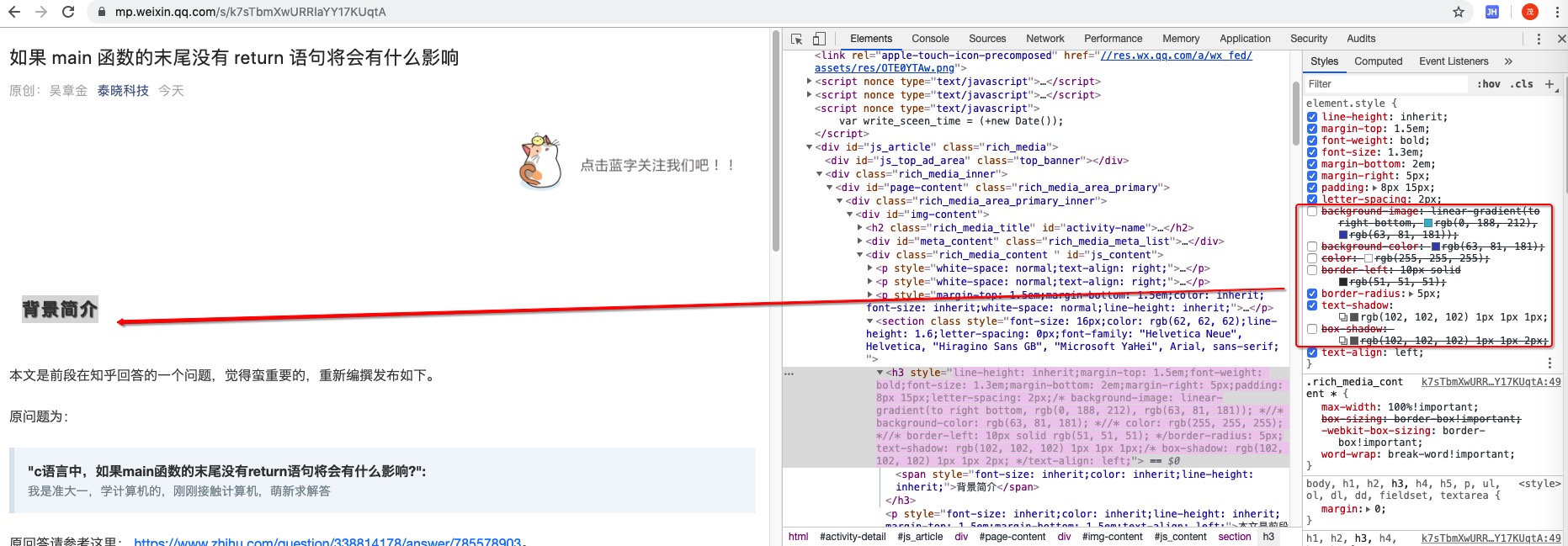Click the cat mascot image in article
Viewport: 1568px width, 546px height.
[540, 161]
